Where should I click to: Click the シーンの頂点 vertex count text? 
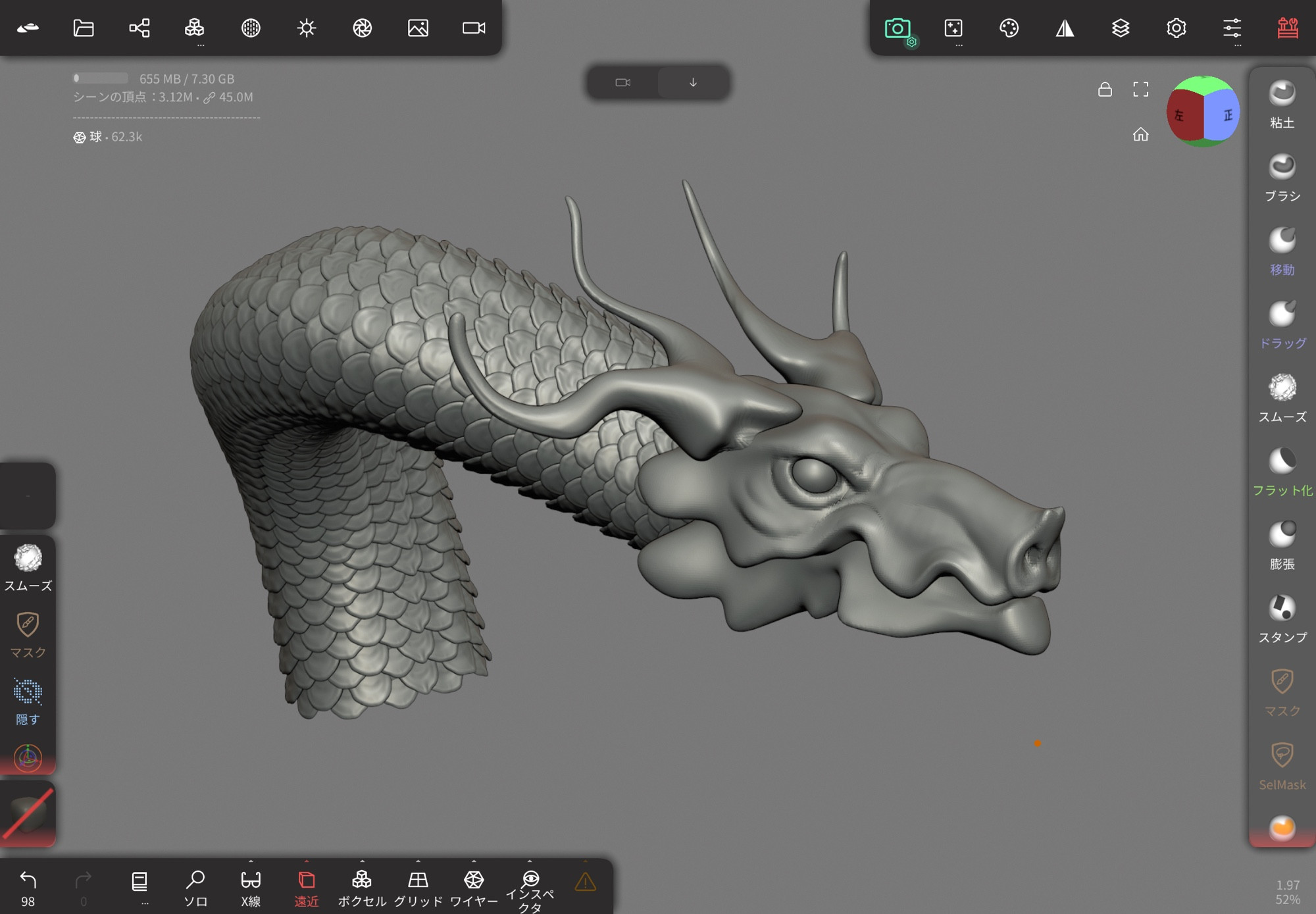tap(163, 97)
